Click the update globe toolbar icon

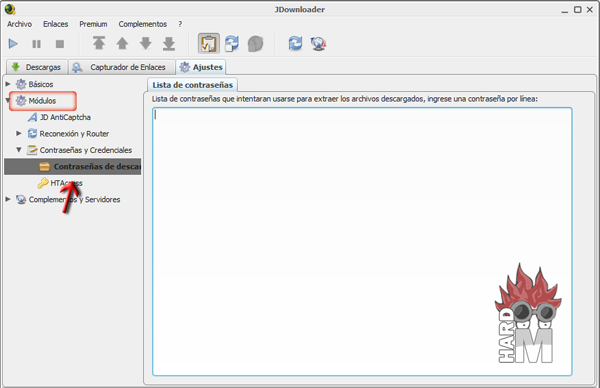[318, 44]
